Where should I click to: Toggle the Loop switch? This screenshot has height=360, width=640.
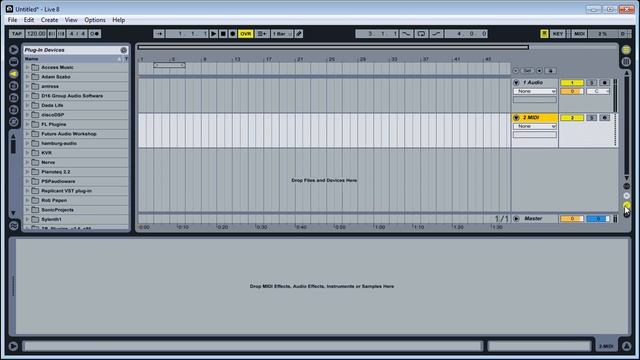click(x=421, y=34)
